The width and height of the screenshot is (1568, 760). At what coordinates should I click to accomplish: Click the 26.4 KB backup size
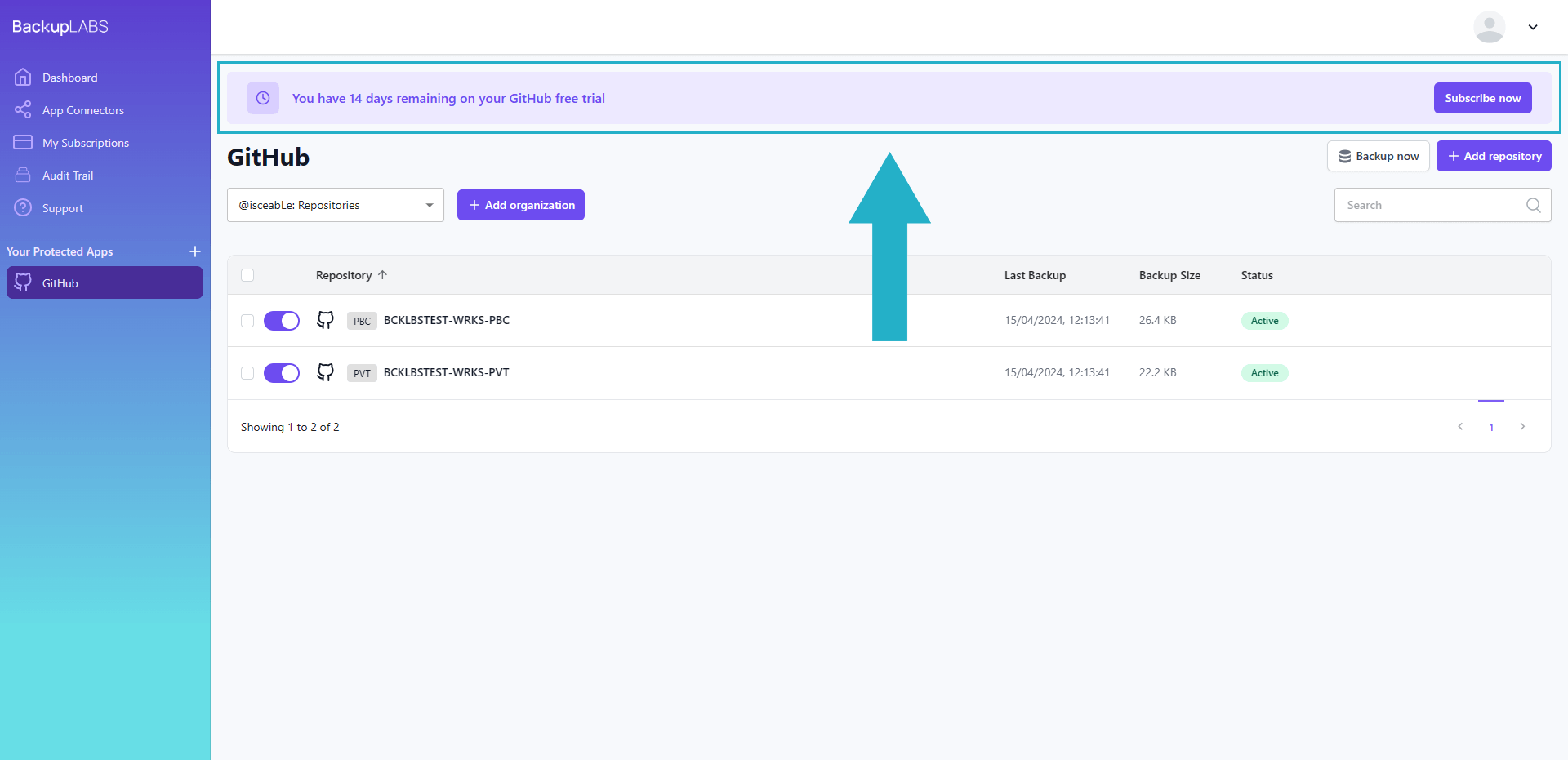coord(1157,320)
